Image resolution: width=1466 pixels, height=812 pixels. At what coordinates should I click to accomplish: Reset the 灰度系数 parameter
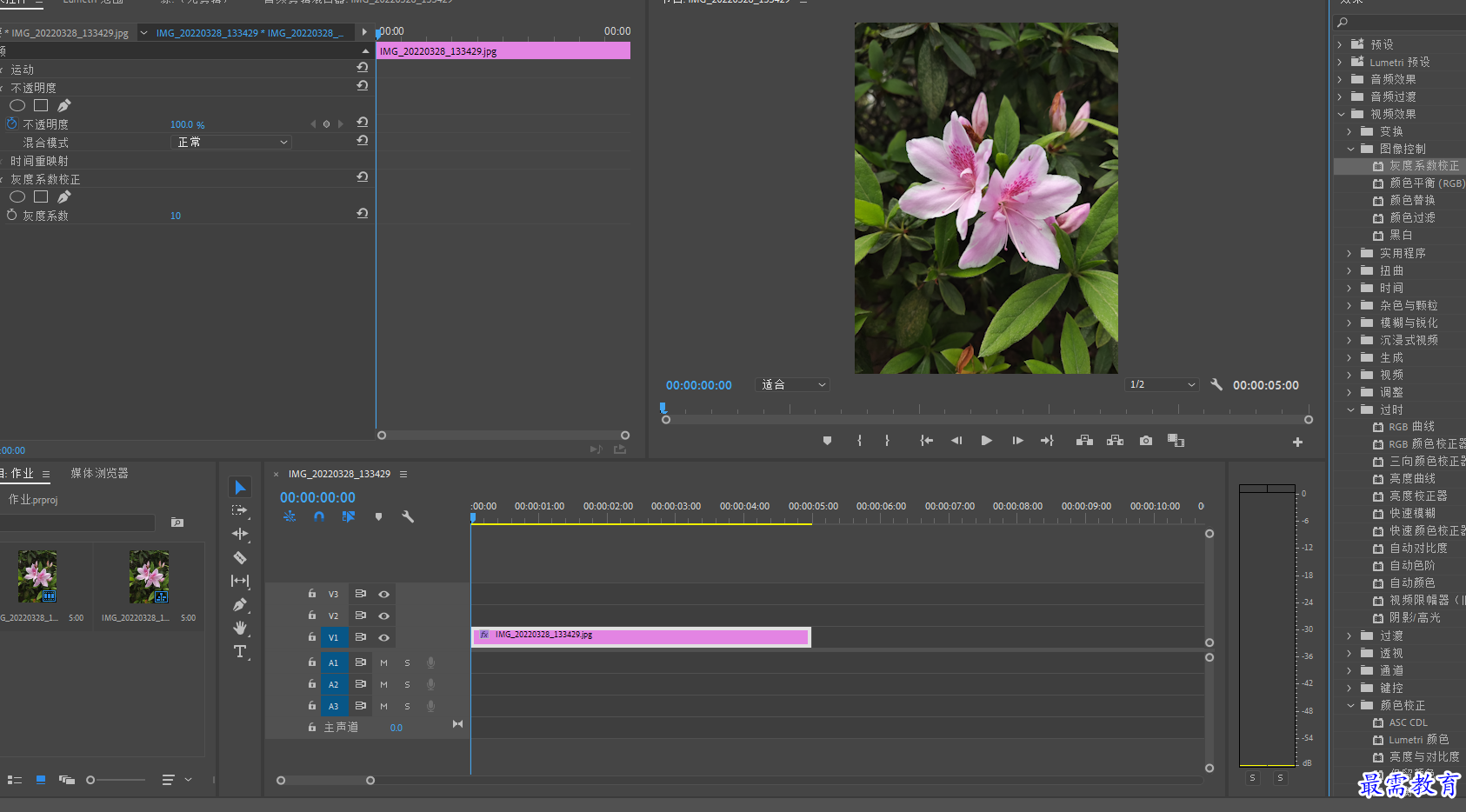[363, 213]
